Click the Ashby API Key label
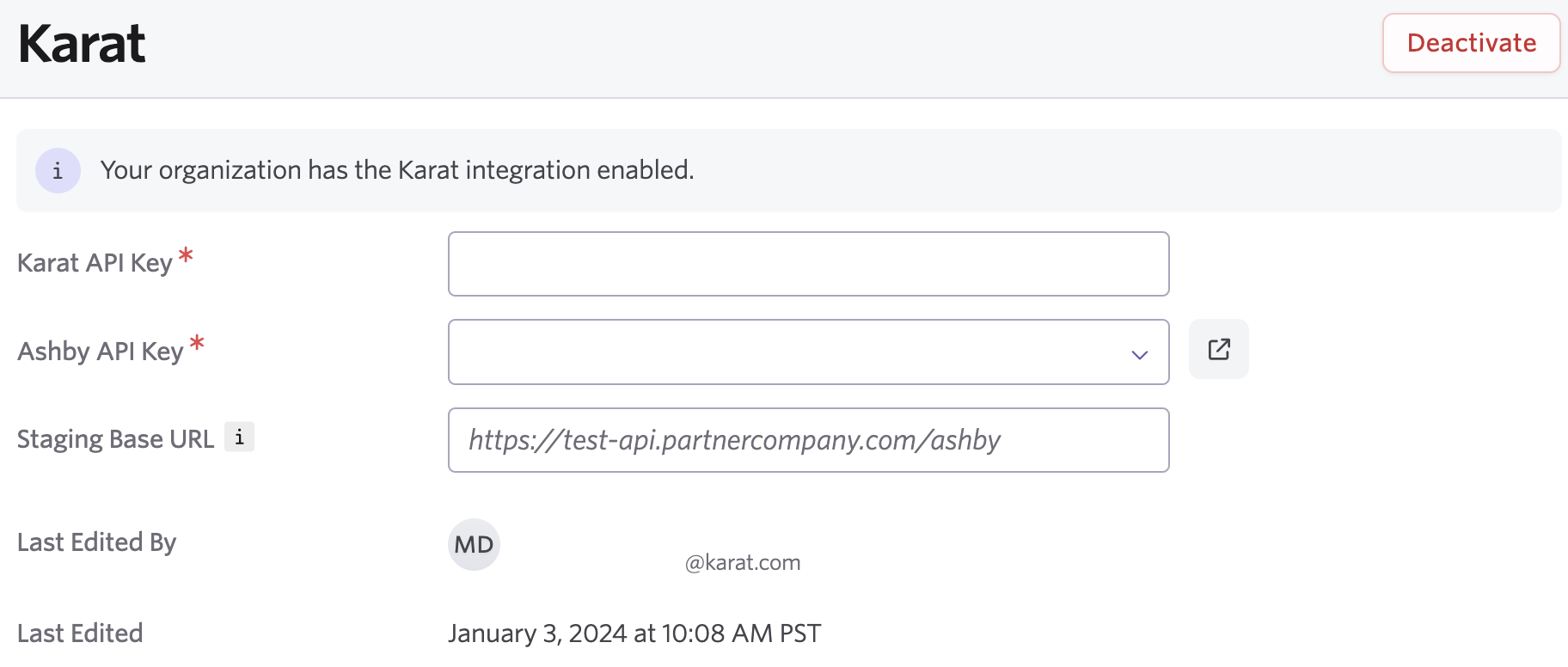This screenshot has height=667, width=1568. (101, 352)
